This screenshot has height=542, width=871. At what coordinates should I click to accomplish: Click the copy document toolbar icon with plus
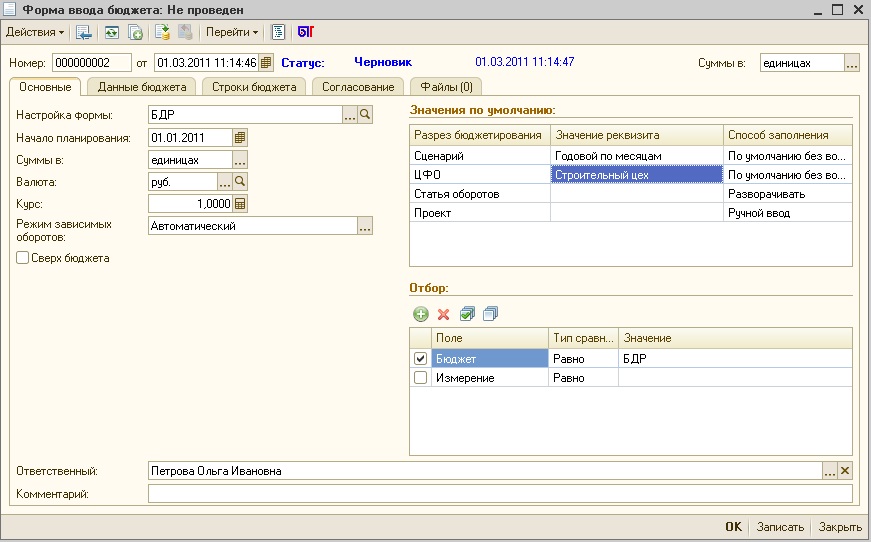136,32
